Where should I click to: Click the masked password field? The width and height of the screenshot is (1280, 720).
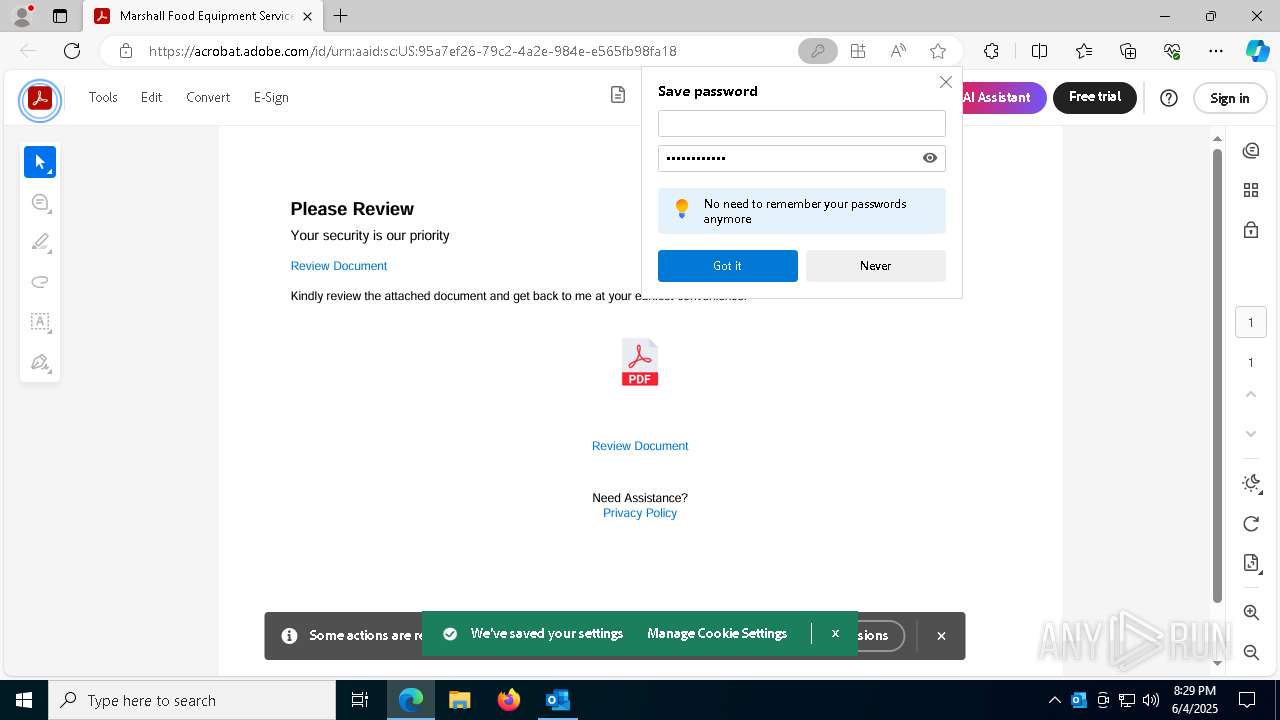point(802,158)
